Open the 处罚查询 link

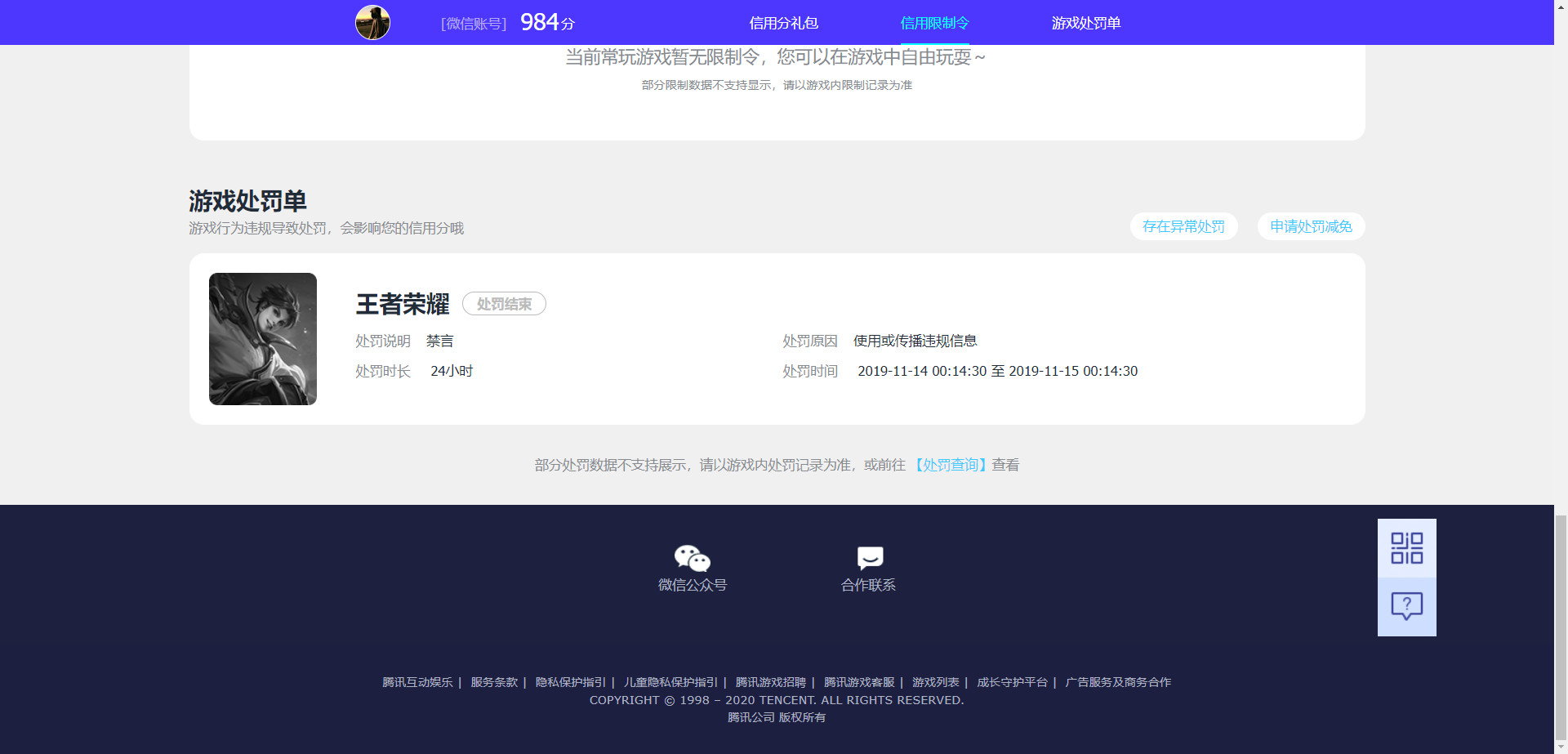pos(950,465)
